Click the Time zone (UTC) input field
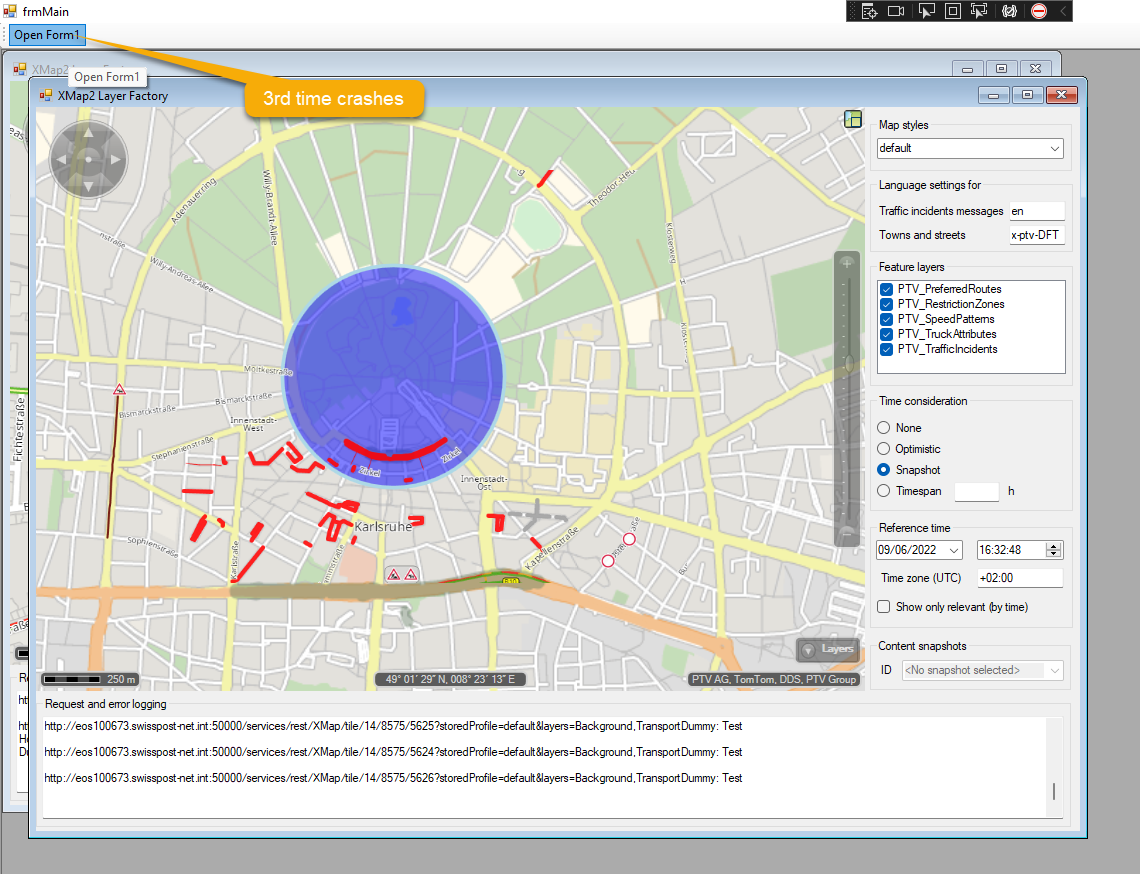Screen dimensions: 1140x874 point(1019,578)
